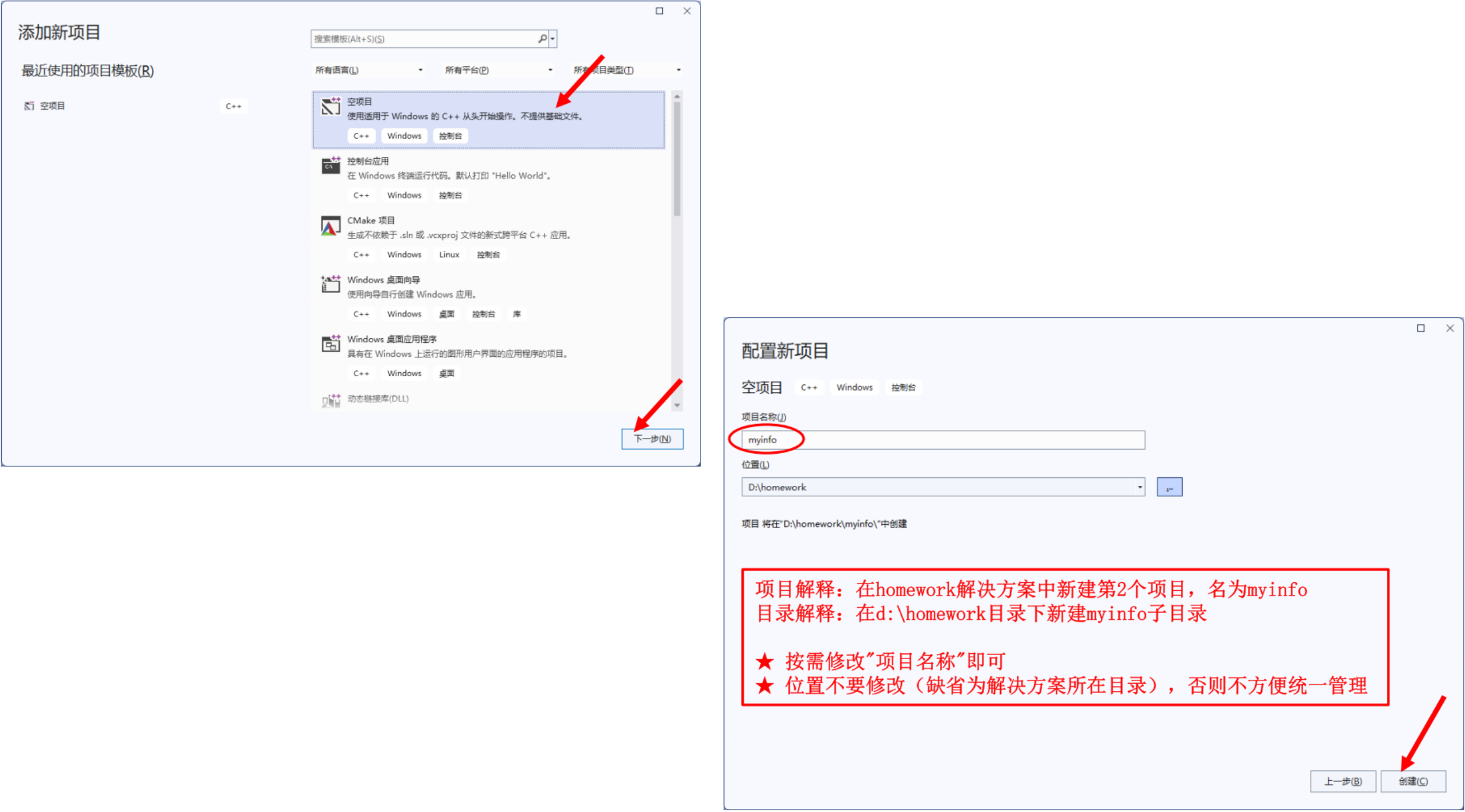Screen dimensions: 1465x812
Task: Select Windows Desktop Application (桌面应用程序) icon
Action: point(331,344)
